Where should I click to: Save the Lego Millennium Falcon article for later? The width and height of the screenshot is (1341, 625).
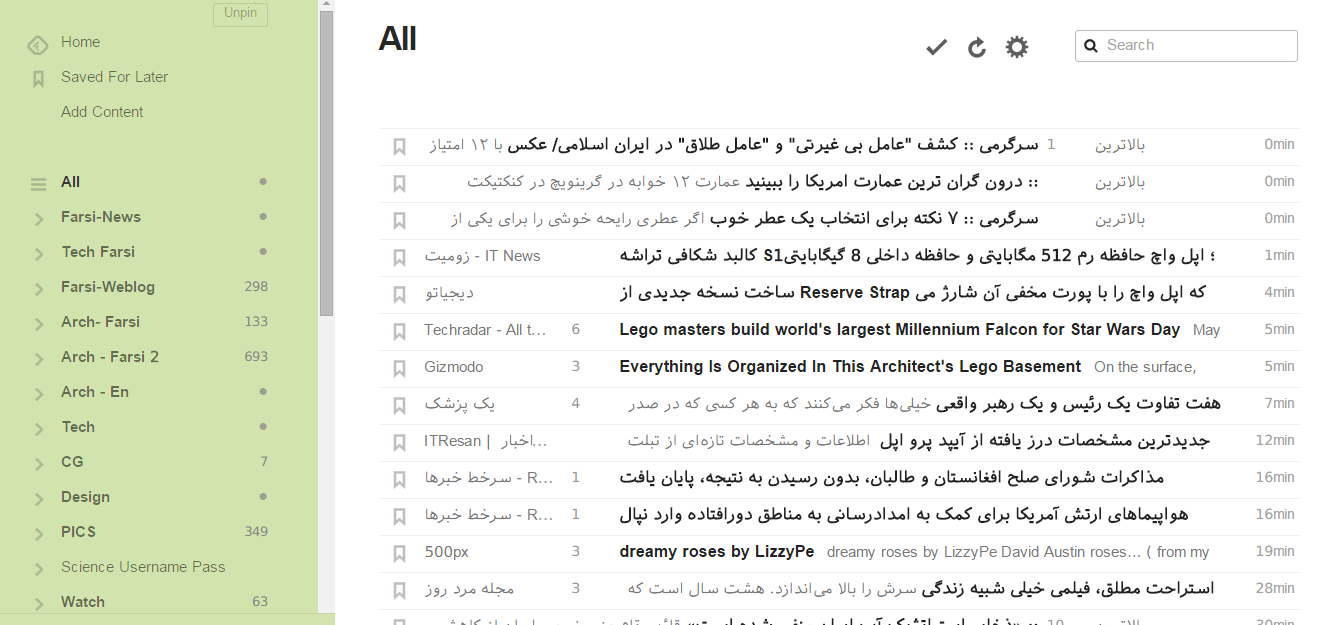click(399, 330)
